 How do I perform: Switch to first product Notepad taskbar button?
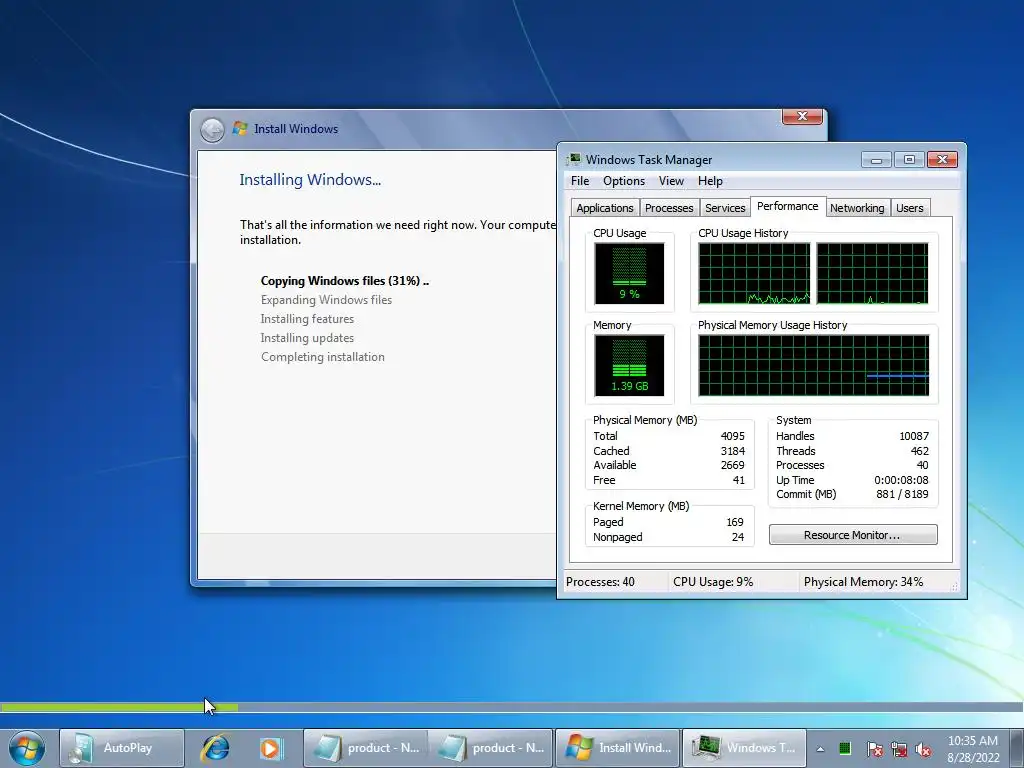point(366,748)
